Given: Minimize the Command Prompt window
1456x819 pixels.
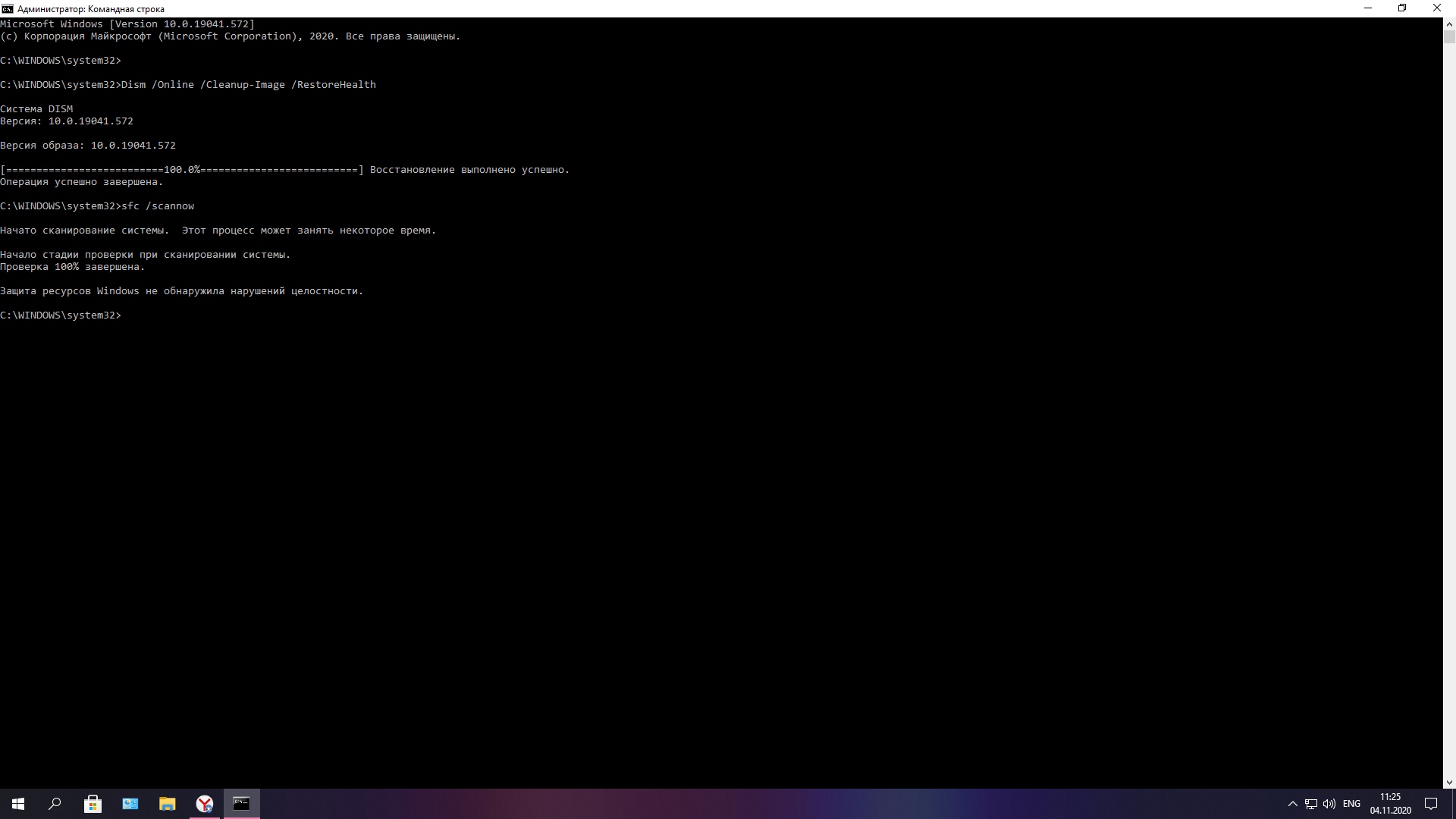Looking at the screenshot, I should tap(1368, 8).
